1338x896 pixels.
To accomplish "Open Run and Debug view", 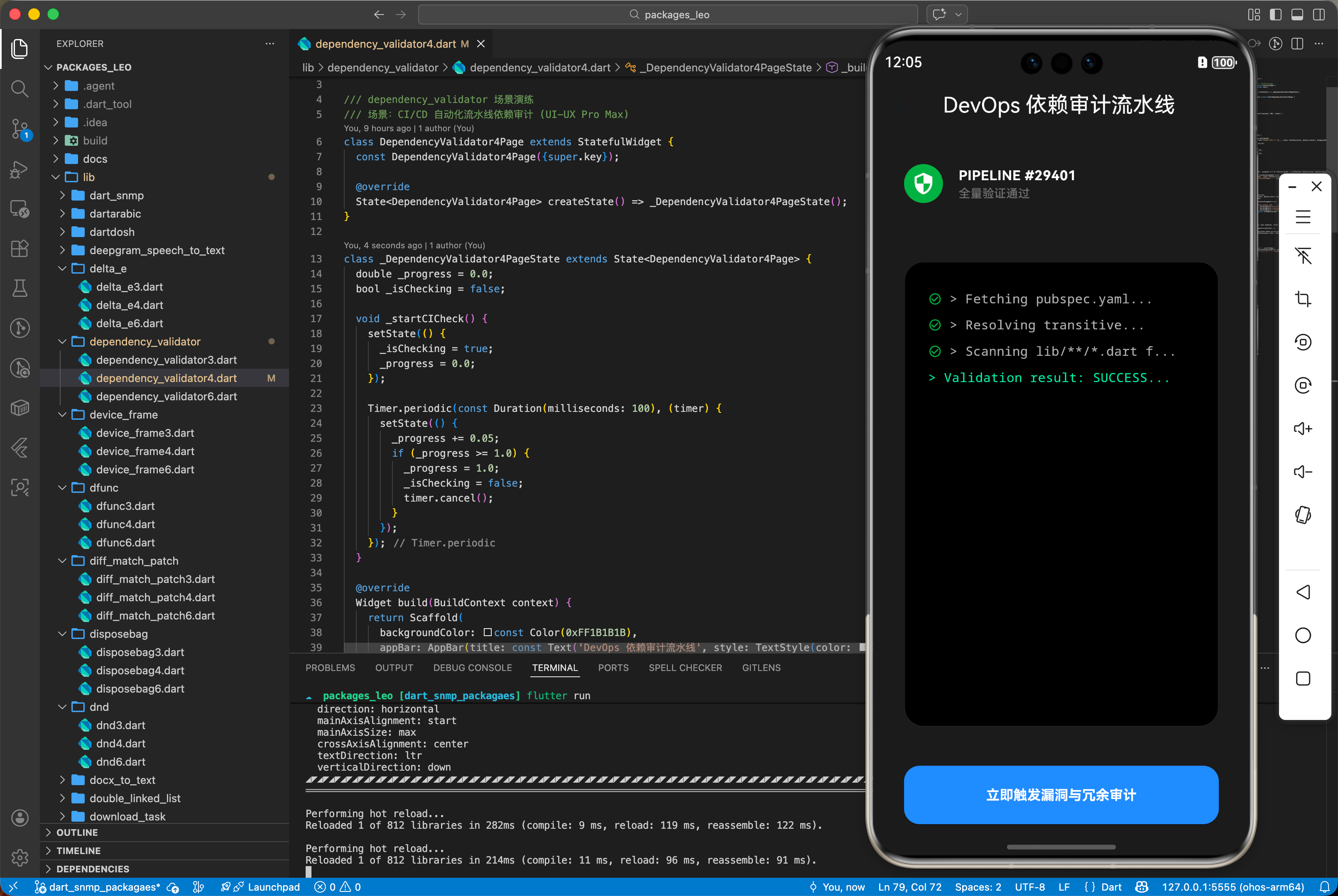I will click(x=20, y=169).
